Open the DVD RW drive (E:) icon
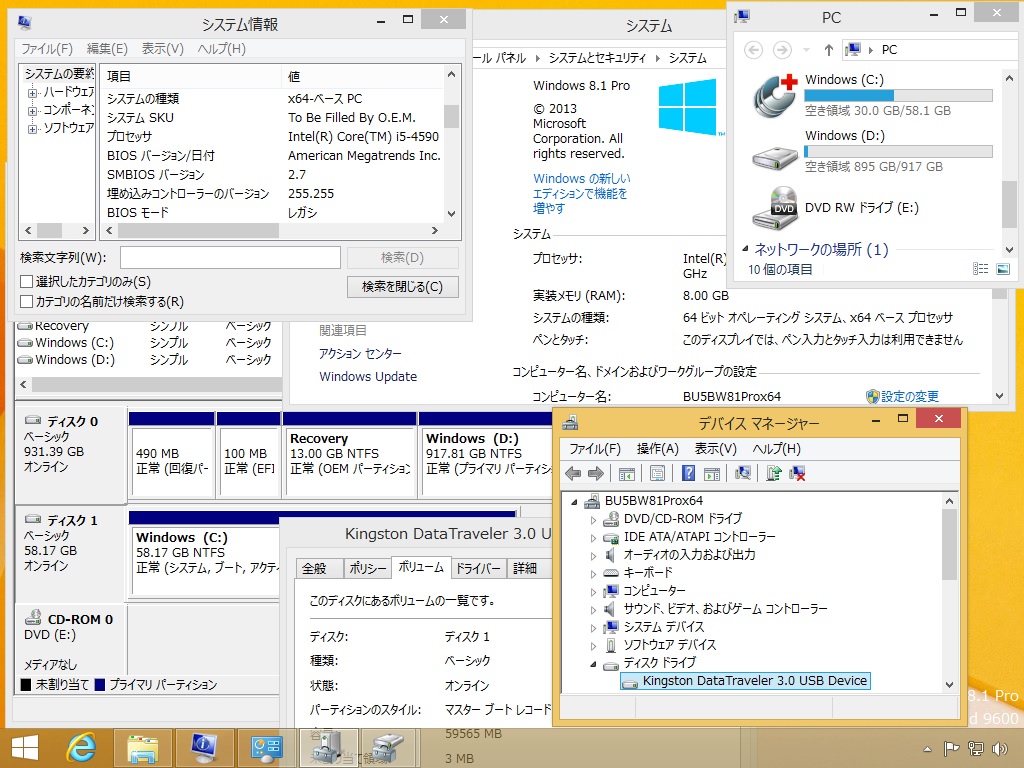Screen dimensions: 1024x768 pyautogui.click(x=775, y=208)
